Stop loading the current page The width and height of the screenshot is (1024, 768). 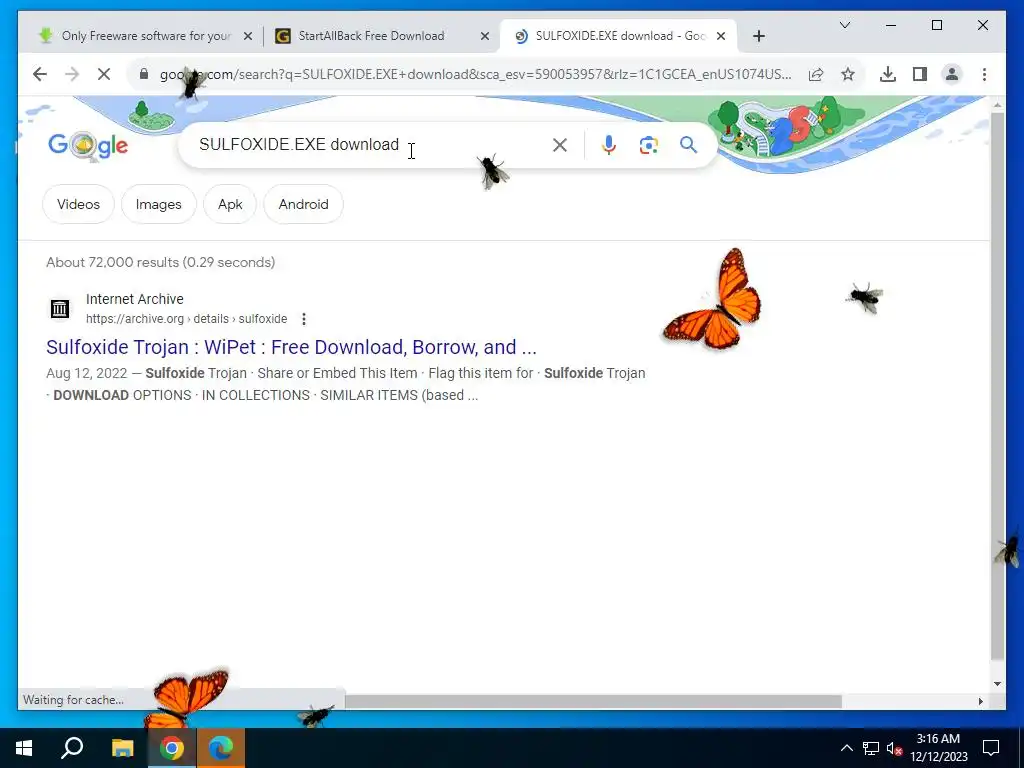click(x=104, y=74)
